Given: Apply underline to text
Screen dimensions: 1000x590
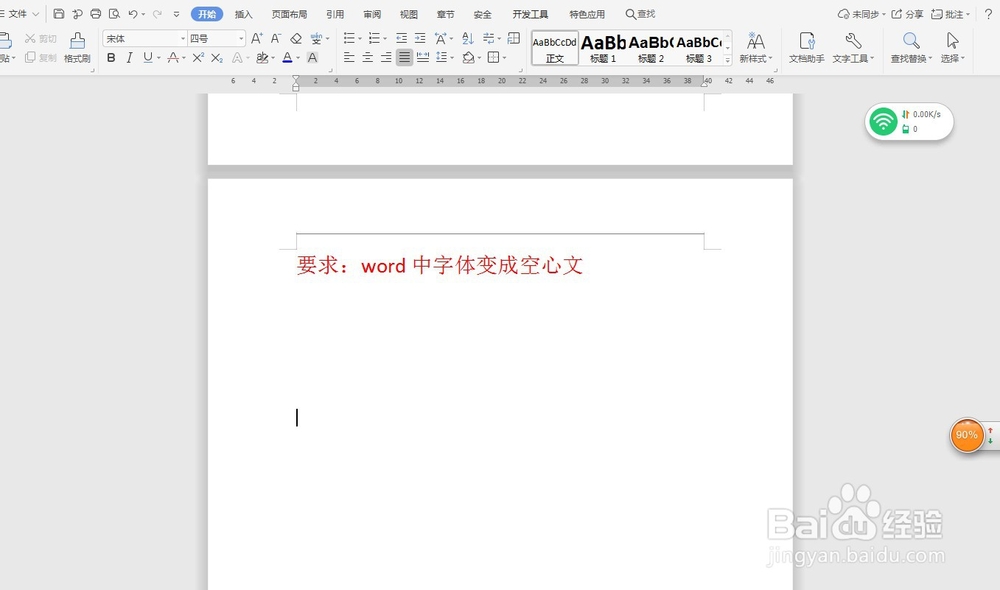Looking at the screenshot, I should point(145,58).
